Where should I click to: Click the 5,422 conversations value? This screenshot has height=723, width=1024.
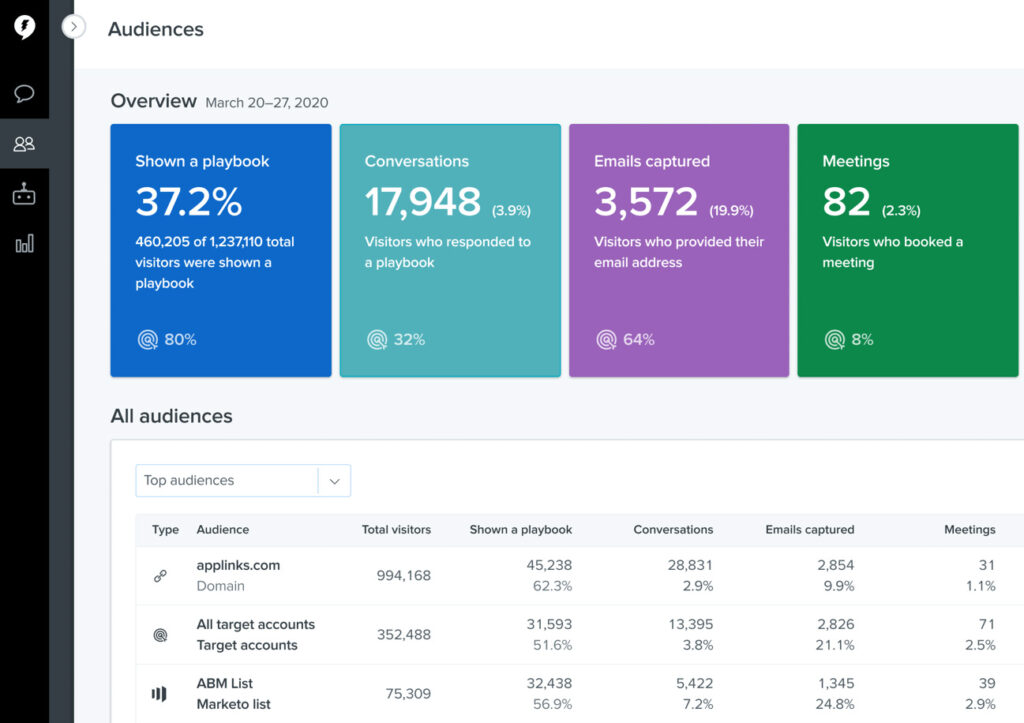[694, 683]
